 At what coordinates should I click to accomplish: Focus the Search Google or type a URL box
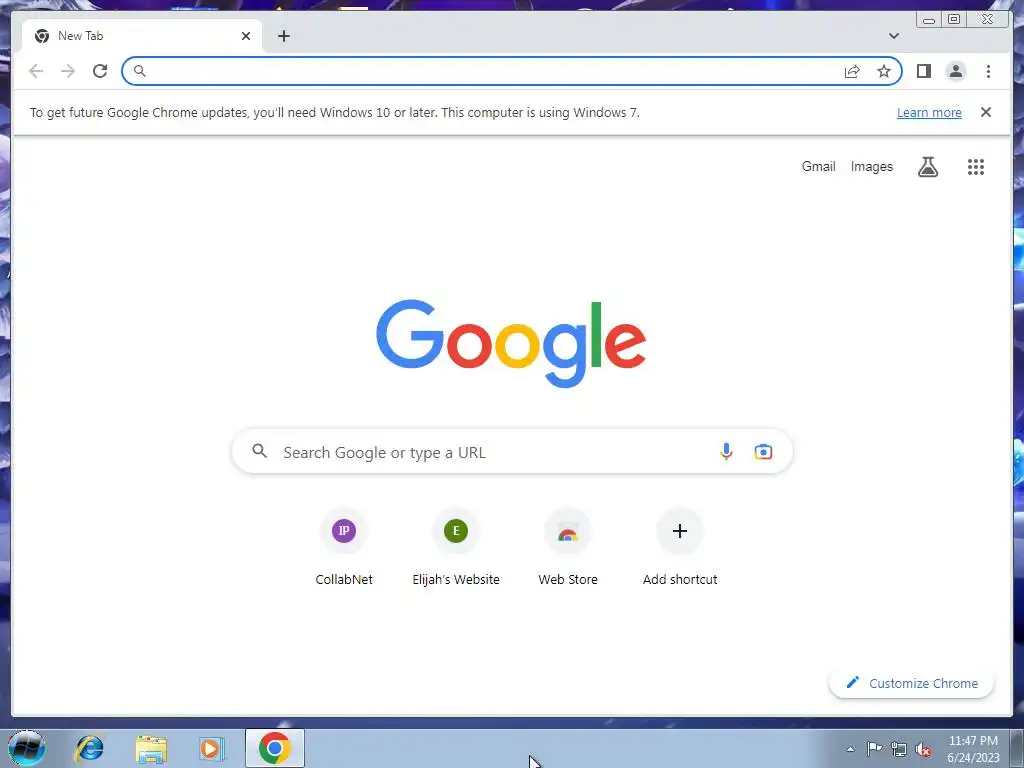tap(512, 452)
